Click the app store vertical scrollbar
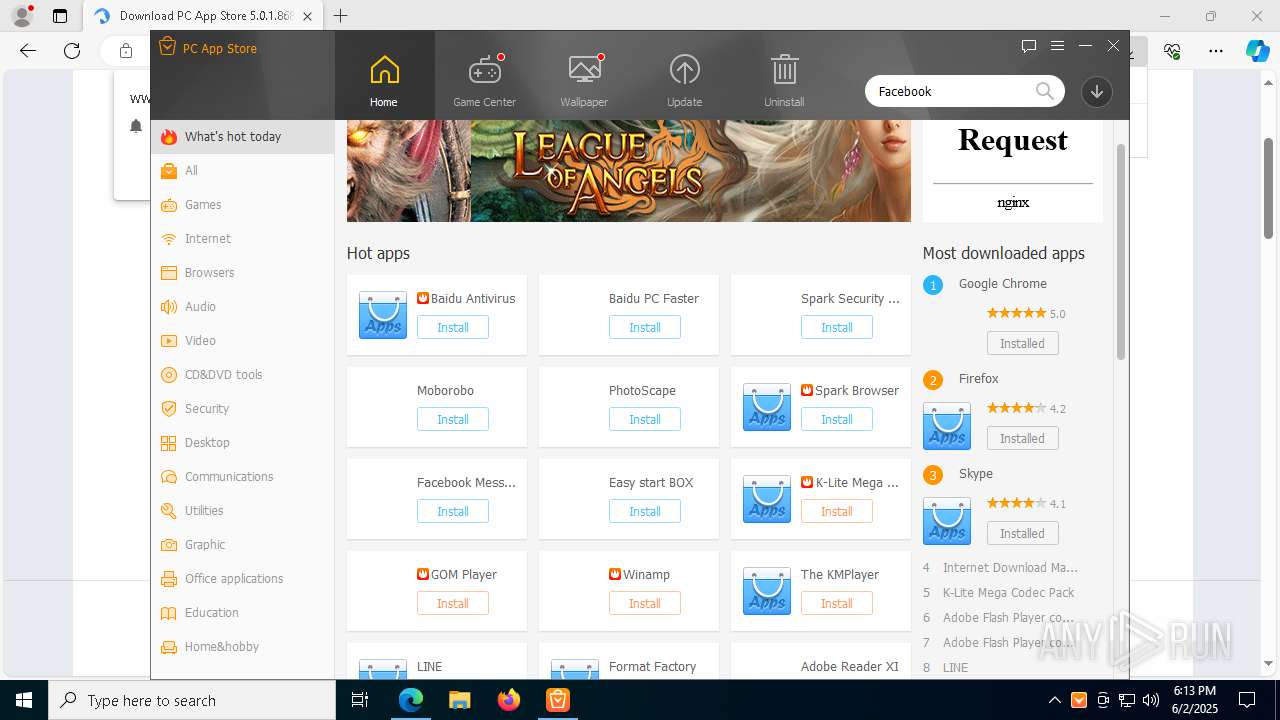1280x720 pixels. point(1121,251)
